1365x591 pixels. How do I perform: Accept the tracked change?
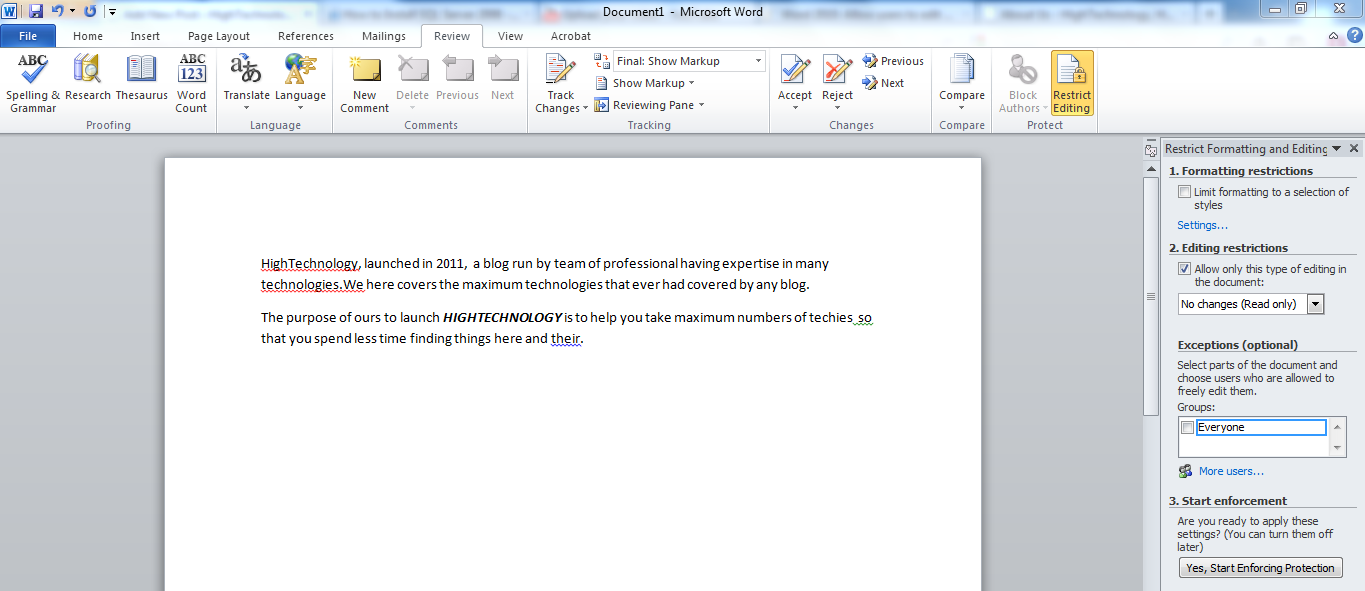tap(795, 84)
